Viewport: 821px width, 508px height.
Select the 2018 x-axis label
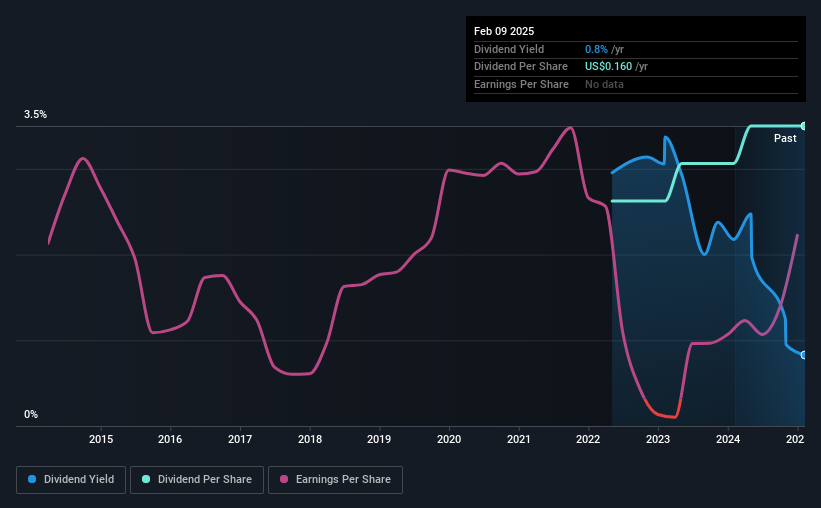(310, 439)
